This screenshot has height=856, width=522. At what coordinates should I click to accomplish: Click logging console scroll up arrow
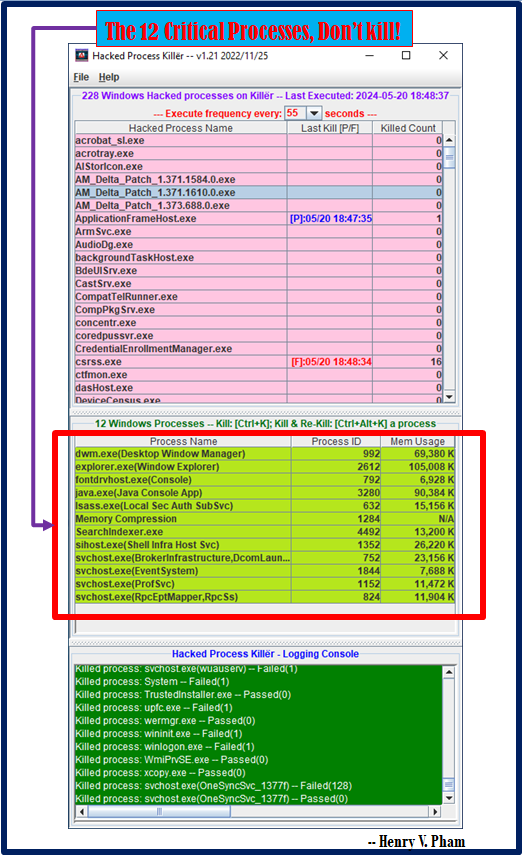[x=449, y=672]
